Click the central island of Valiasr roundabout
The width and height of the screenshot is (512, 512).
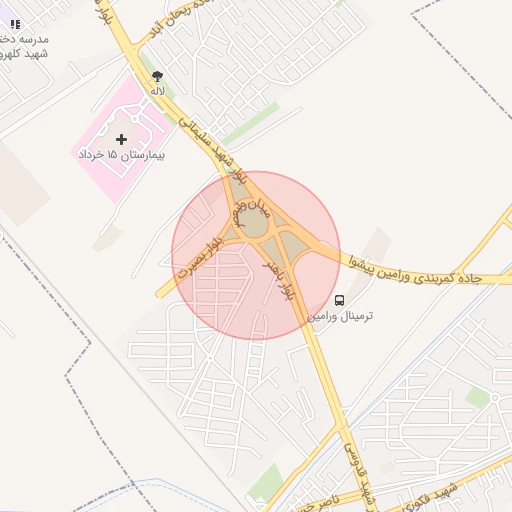click(x=253, y=220)
